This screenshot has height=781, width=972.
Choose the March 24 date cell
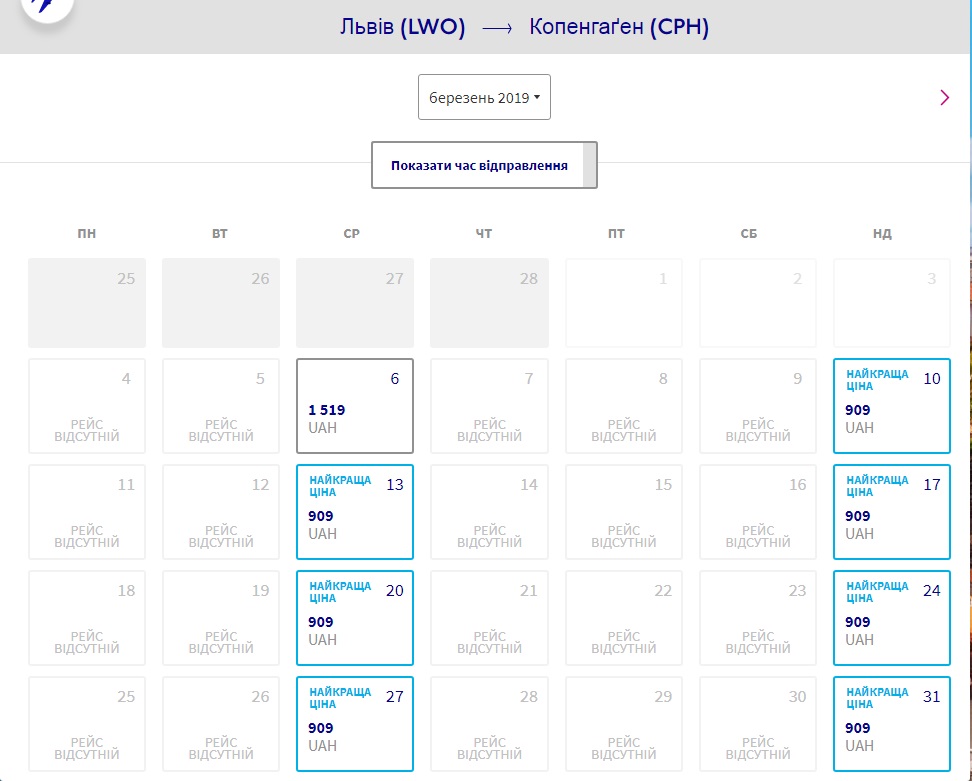(891, 618)
